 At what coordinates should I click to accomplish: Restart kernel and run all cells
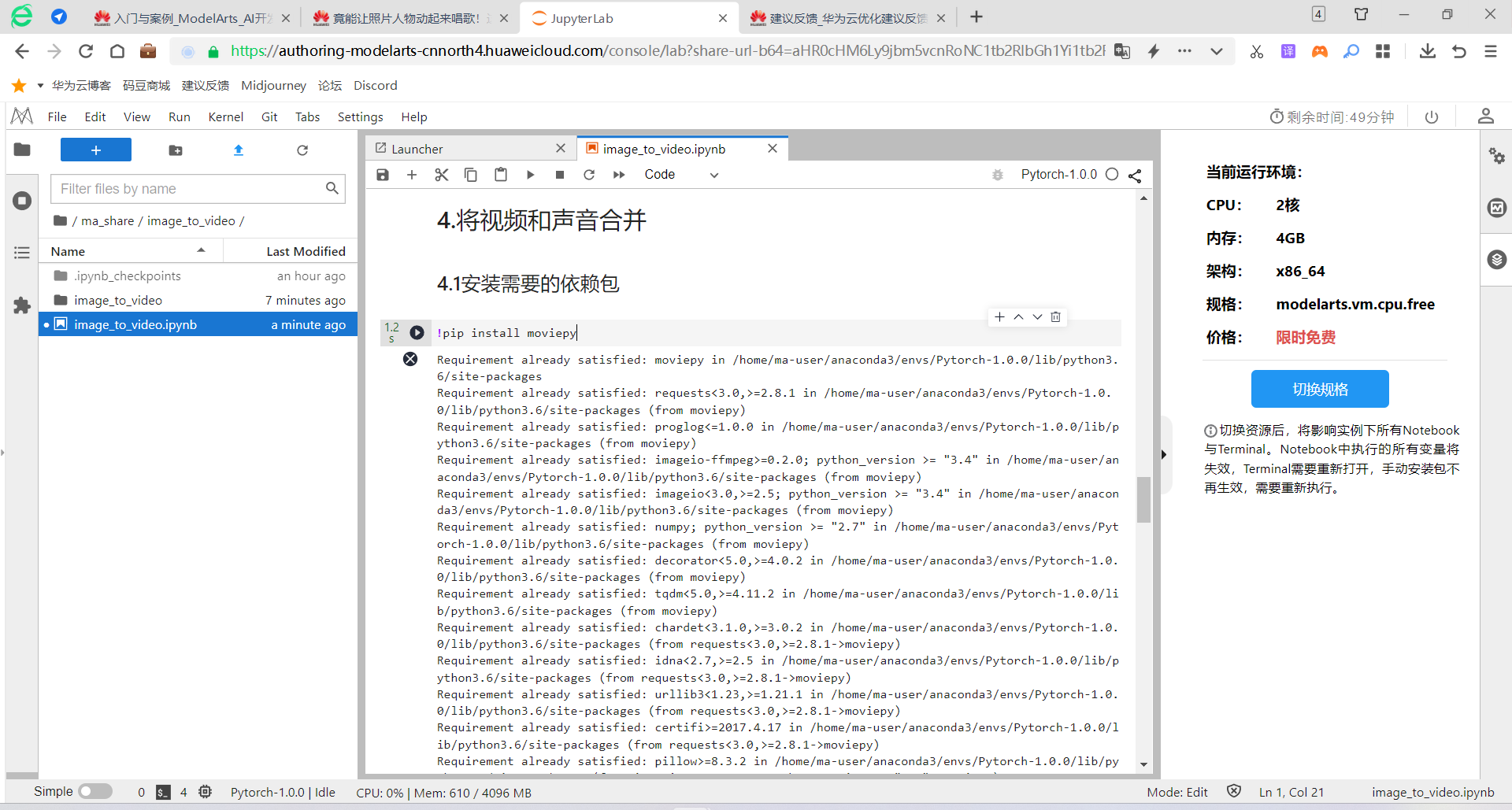point(619,175)
